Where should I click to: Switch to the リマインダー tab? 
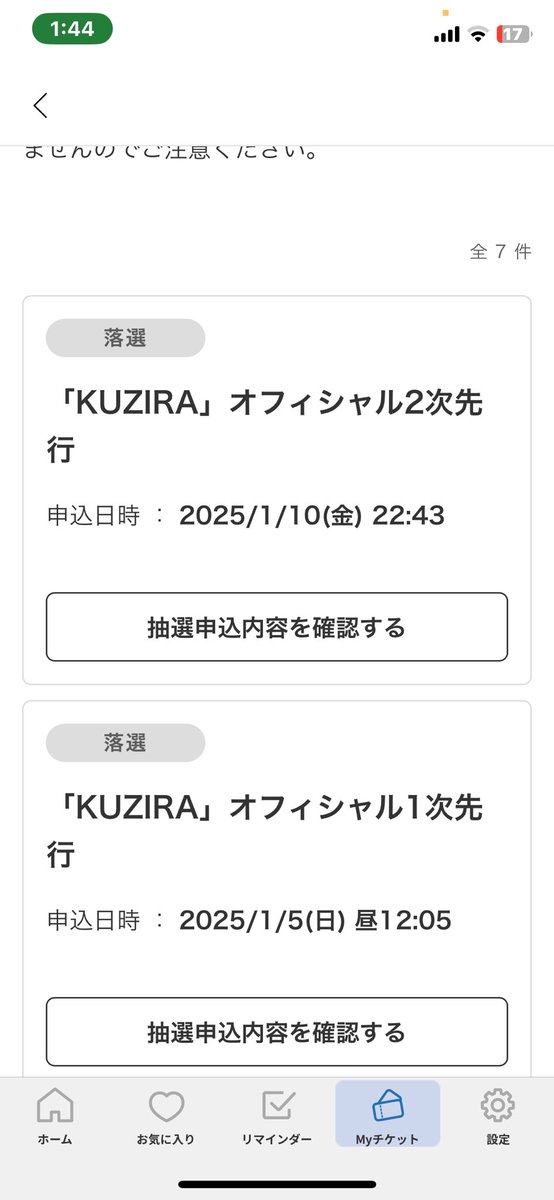[277, 1139]
